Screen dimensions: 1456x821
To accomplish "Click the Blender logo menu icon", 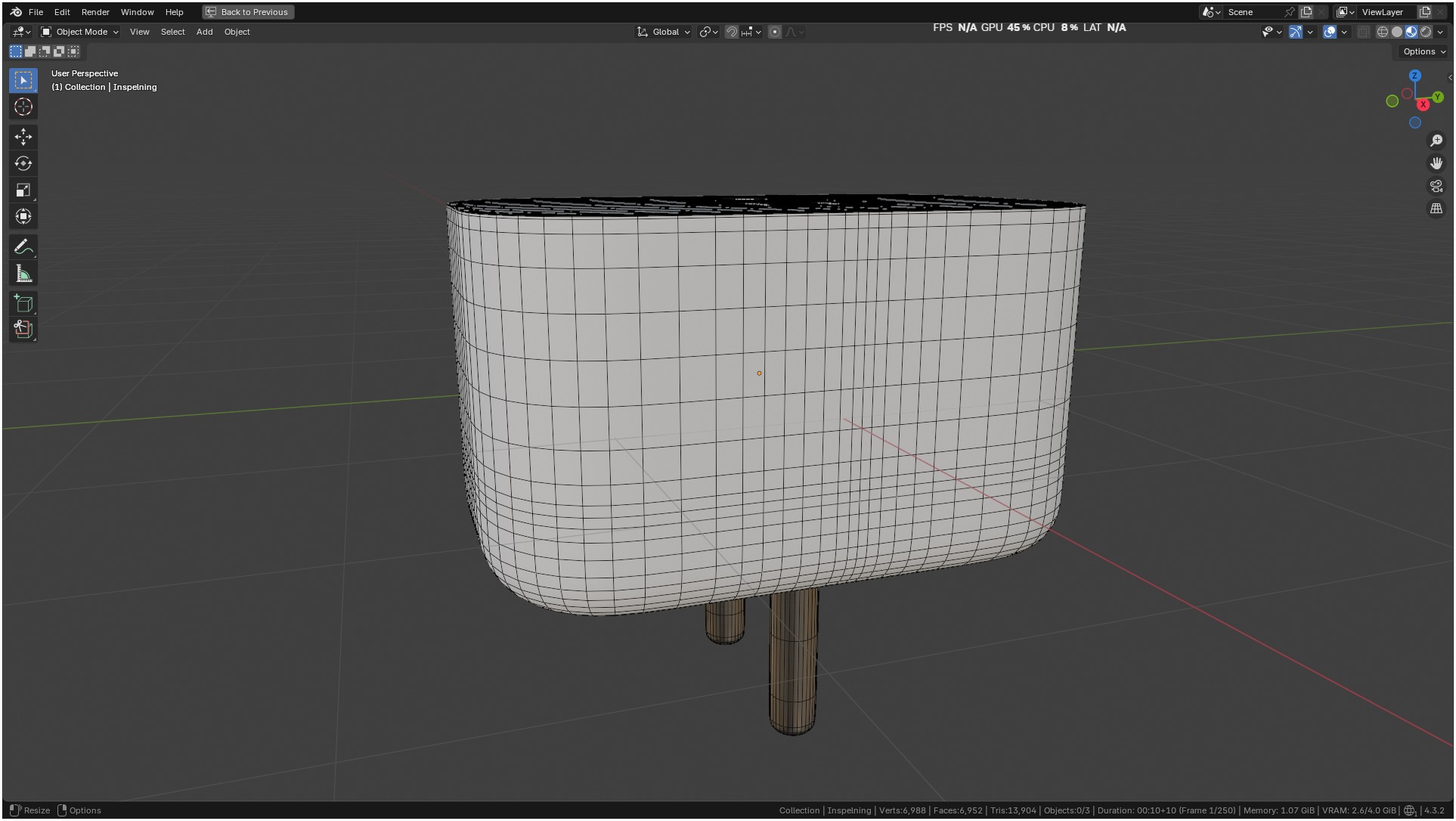I will pyautogui.click(x=16, y=12).
